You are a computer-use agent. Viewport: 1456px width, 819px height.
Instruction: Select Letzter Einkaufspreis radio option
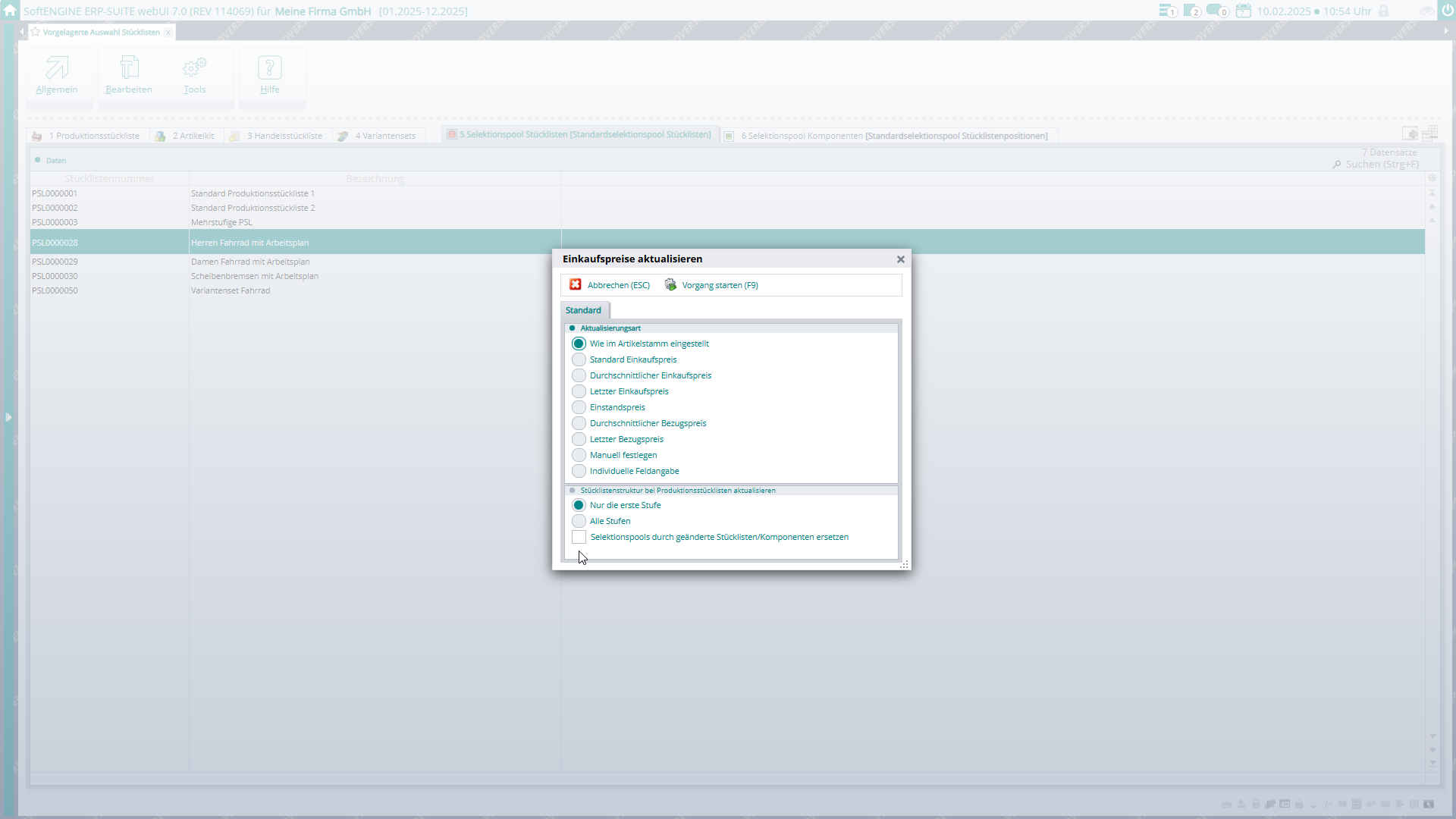(579, 391)
